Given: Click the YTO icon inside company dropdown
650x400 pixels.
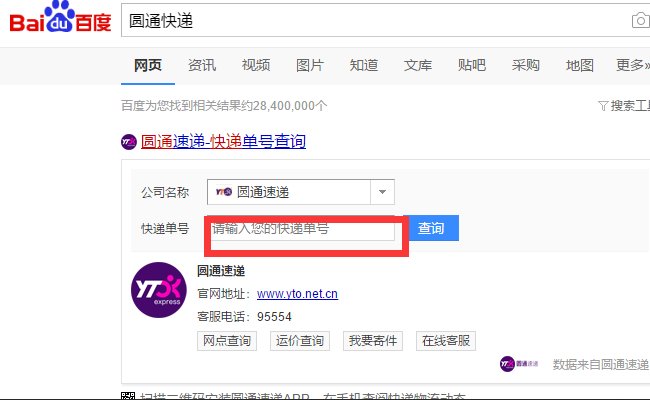Looking at the screenshot, I should (x=223, y=192).
